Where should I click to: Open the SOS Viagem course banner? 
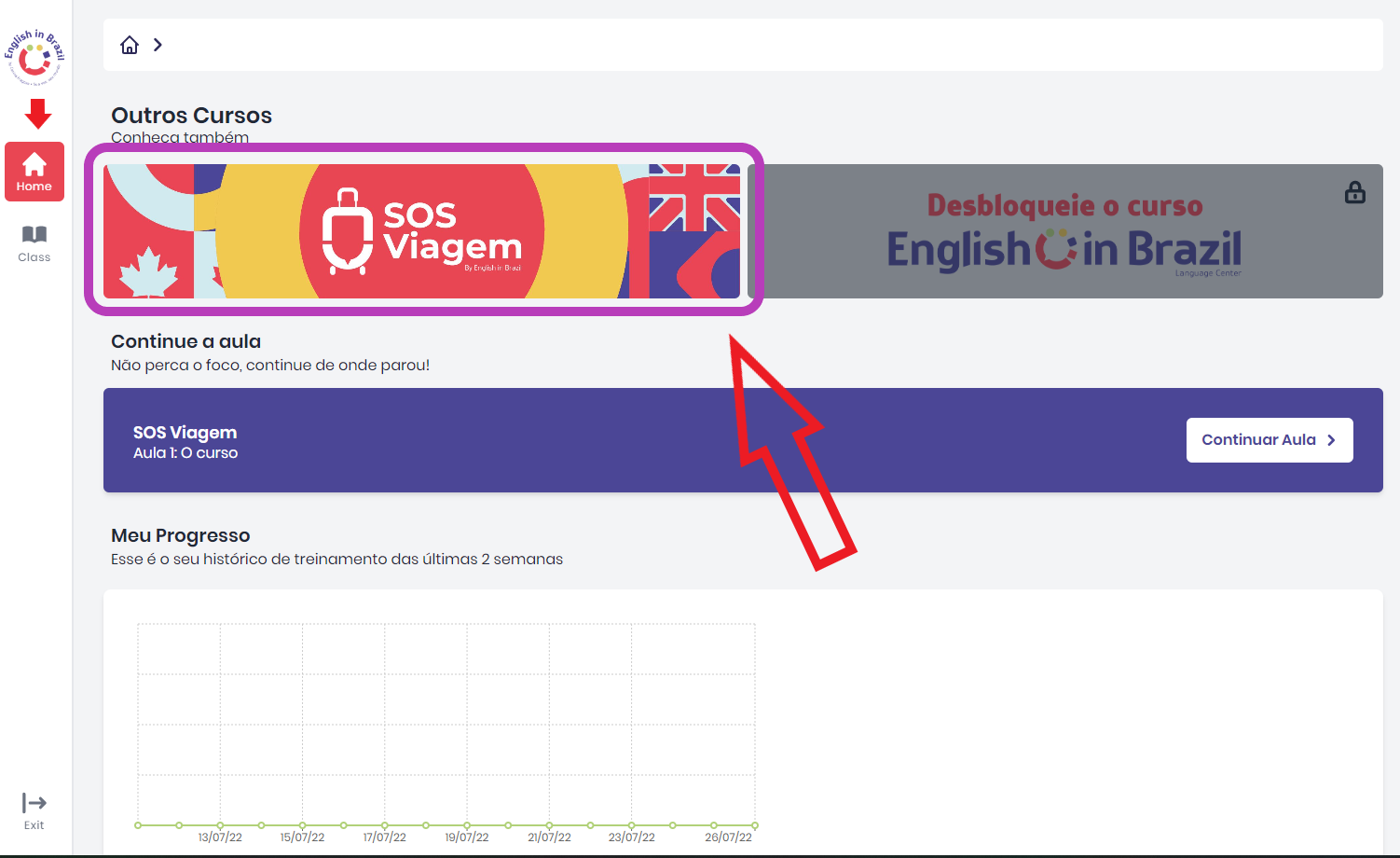tap(422, 231)
